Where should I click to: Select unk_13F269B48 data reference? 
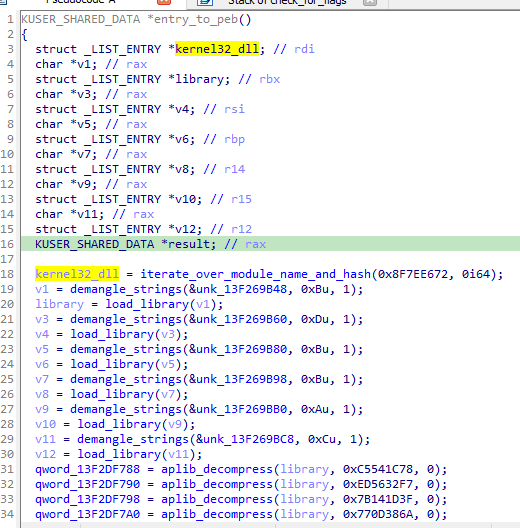(x=241, y=289)
